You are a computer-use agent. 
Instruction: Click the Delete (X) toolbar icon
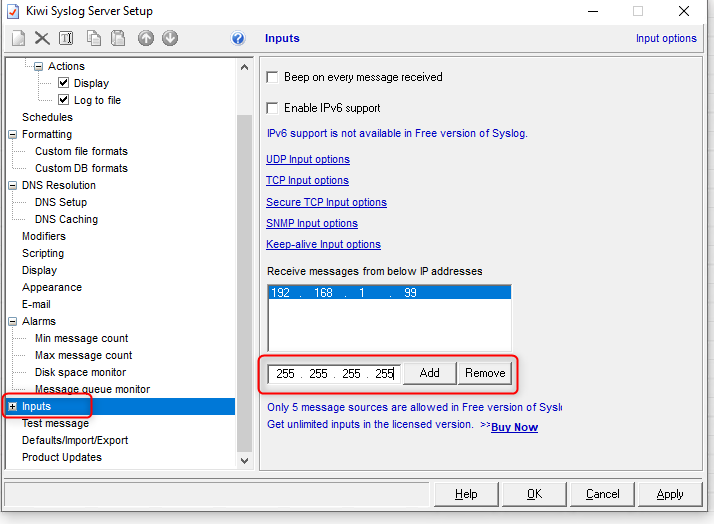(x=42, y=39)
